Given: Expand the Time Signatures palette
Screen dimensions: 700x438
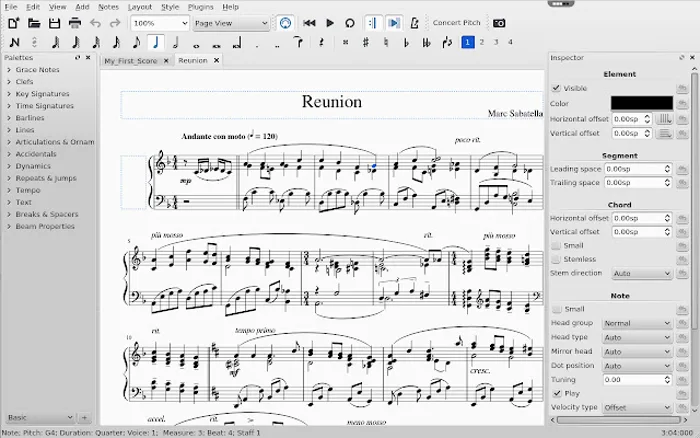Looking at the screenshot, I should click(44, 107).
